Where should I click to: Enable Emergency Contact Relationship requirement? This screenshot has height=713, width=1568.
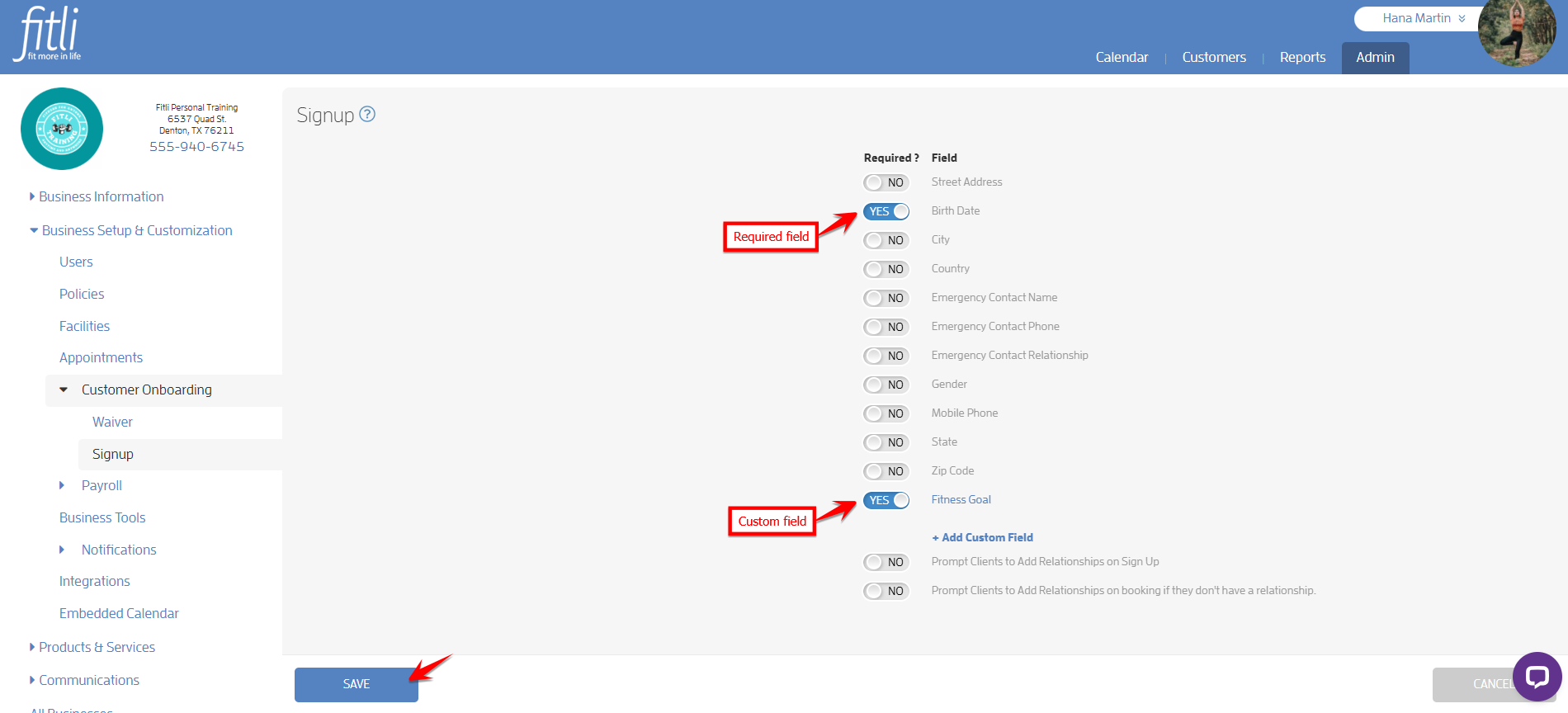pos(886,356)
